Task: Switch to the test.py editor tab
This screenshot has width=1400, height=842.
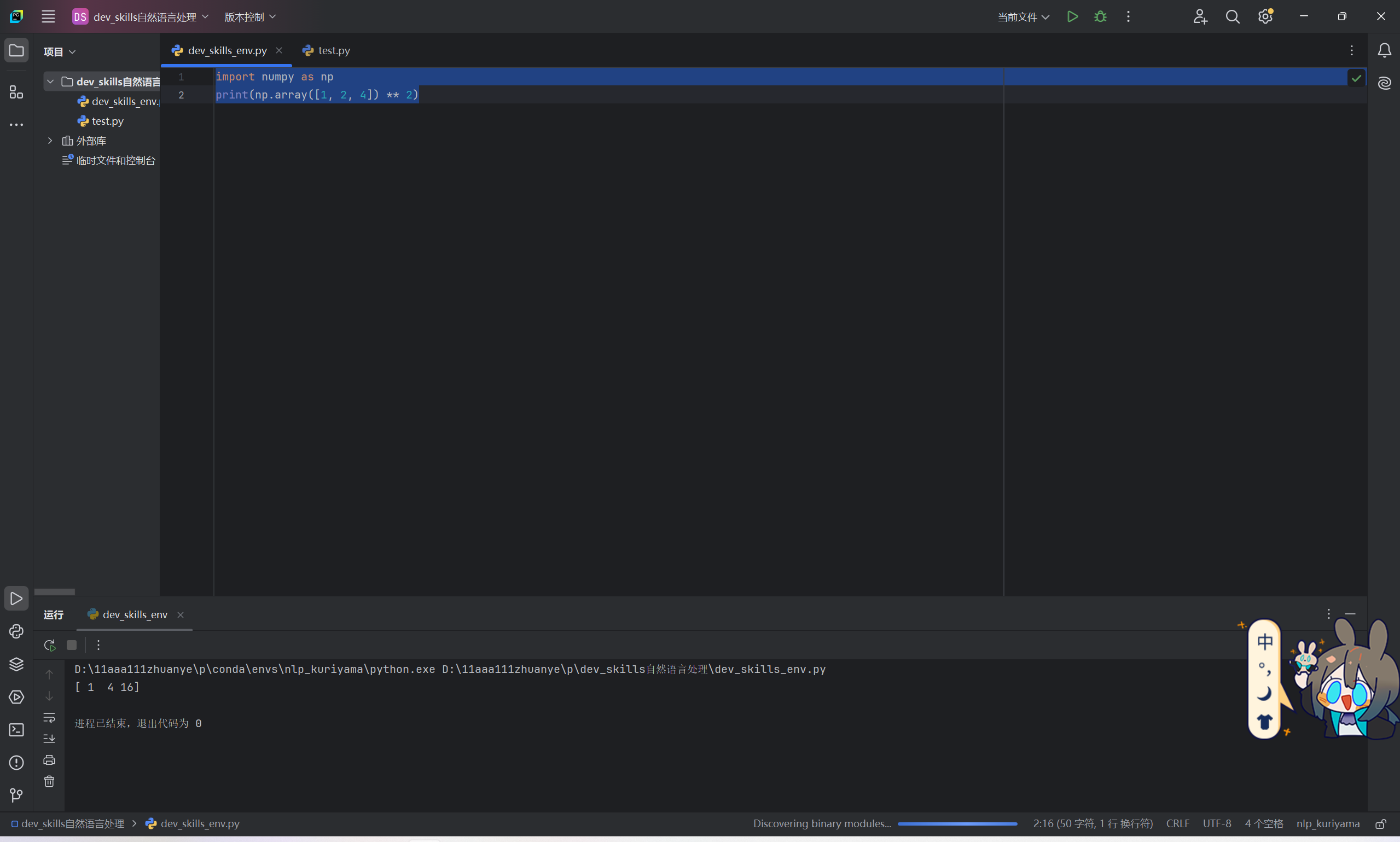Action: point(327,50)
